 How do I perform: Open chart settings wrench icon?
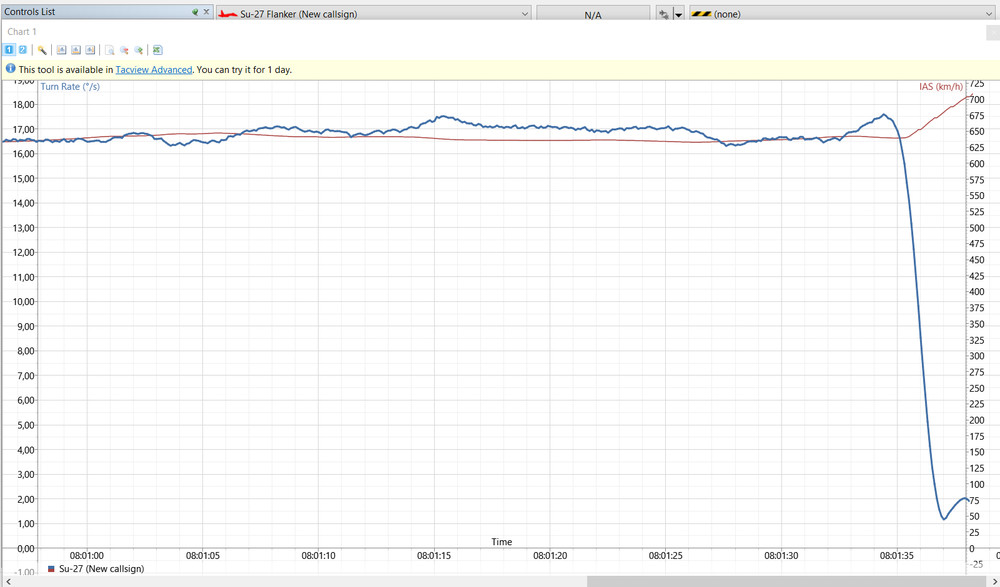click(42, 50)
